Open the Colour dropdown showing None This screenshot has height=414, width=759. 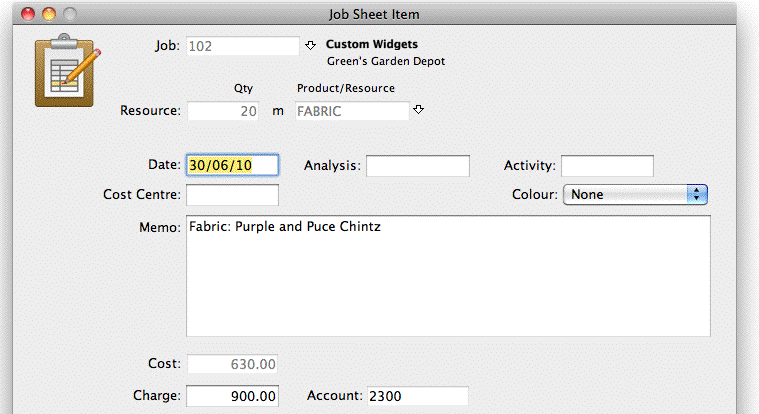click(635, 195)
